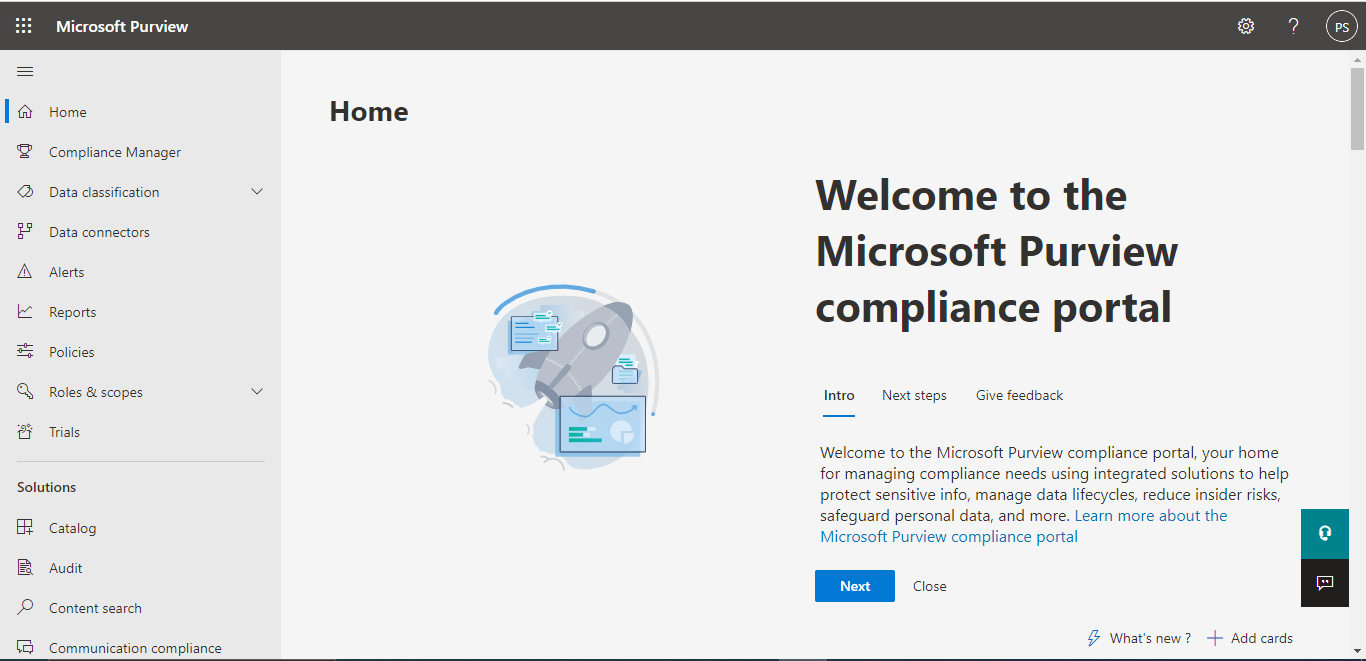Click the Reports chart icon
The width and height of the screenshot is (1366, 661).
26,312
